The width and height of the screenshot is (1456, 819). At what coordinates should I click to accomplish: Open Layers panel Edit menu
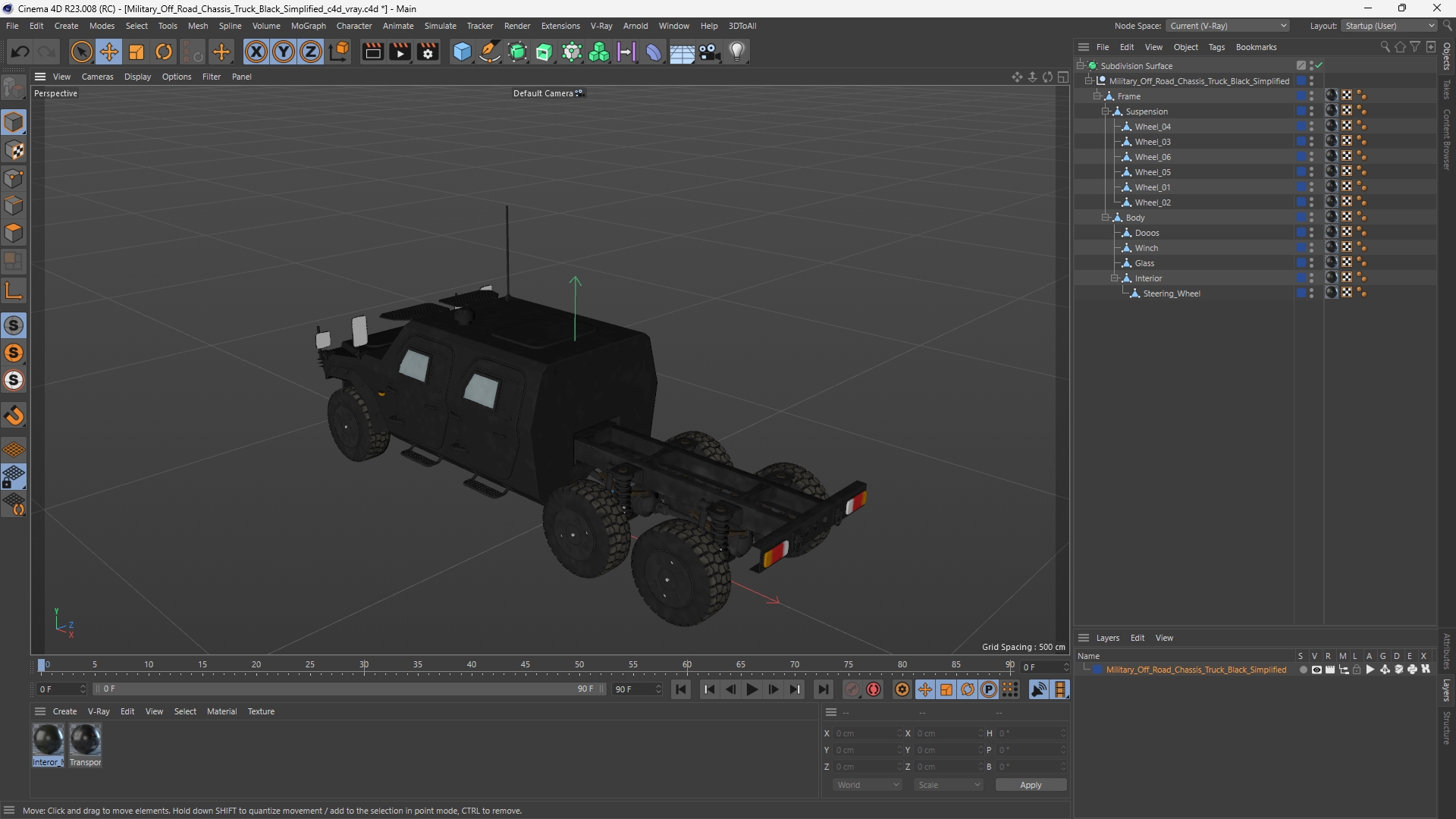pos(1137,638)
